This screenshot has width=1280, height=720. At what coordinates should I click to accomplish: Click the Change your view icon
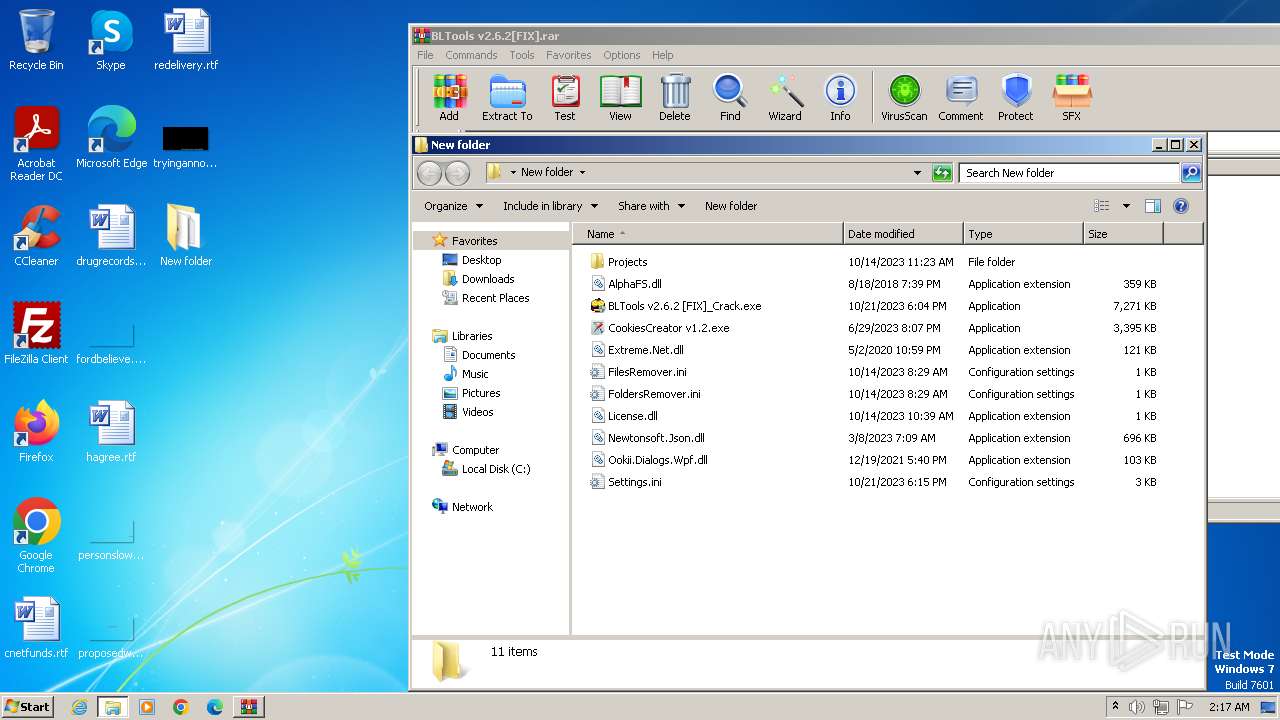[1102, 206]
